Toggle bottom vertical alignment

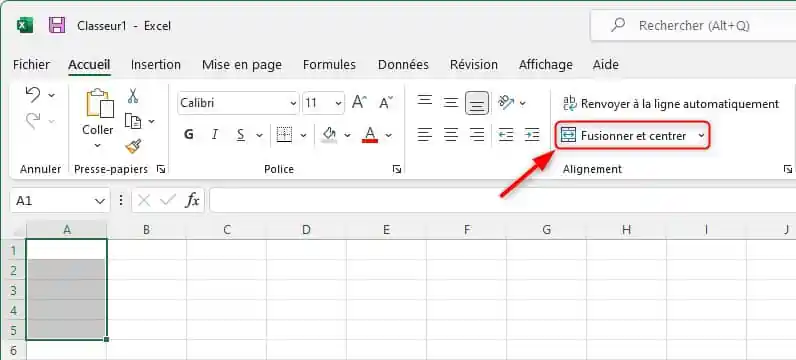(477, 103)
